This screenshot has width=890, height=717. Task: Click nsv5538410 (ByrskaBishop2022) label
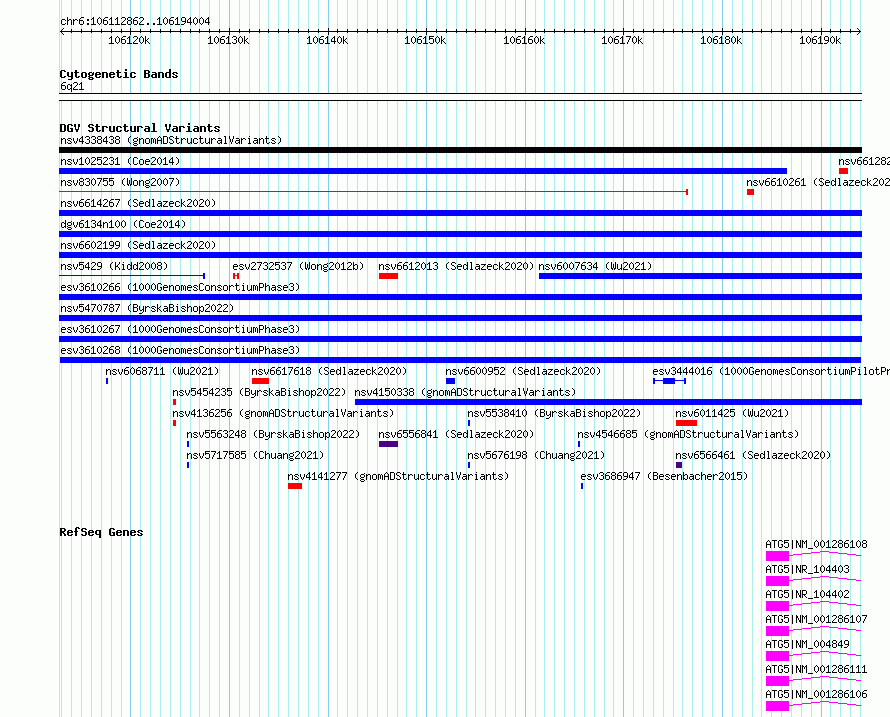tap(554, 413)
